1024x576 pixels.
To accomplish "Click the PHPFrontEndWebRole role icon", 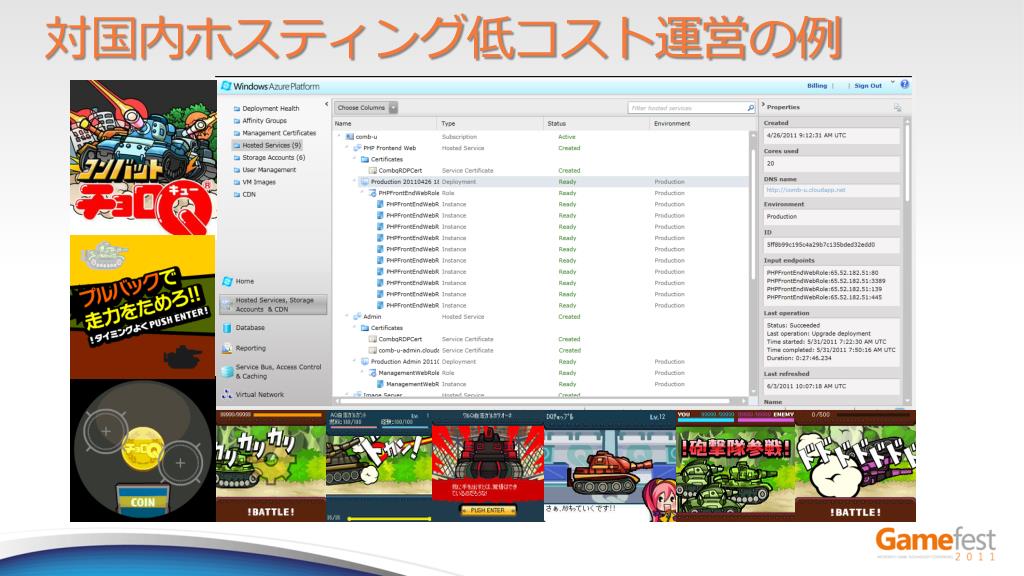I will [x=372, y=193].
